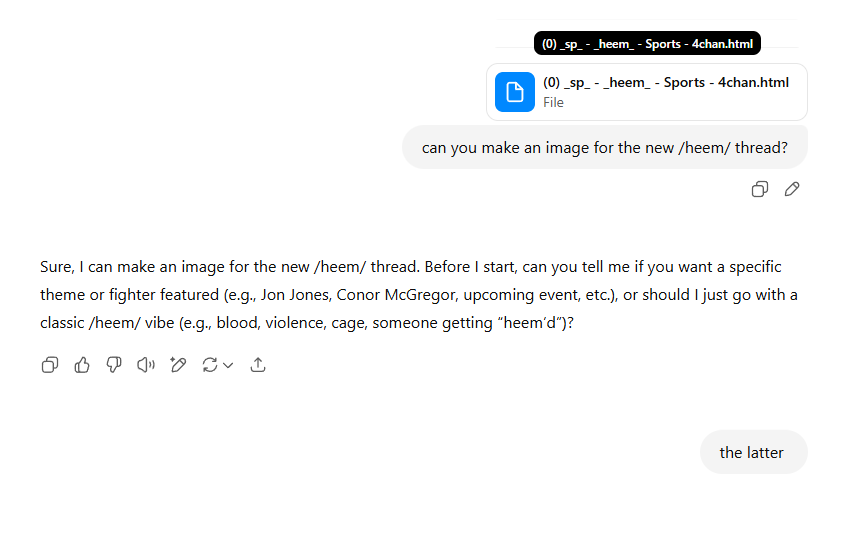This screenshot has height=543, width=850.
Task: Give thumbs up to the response
Action: tap(82, 365)
